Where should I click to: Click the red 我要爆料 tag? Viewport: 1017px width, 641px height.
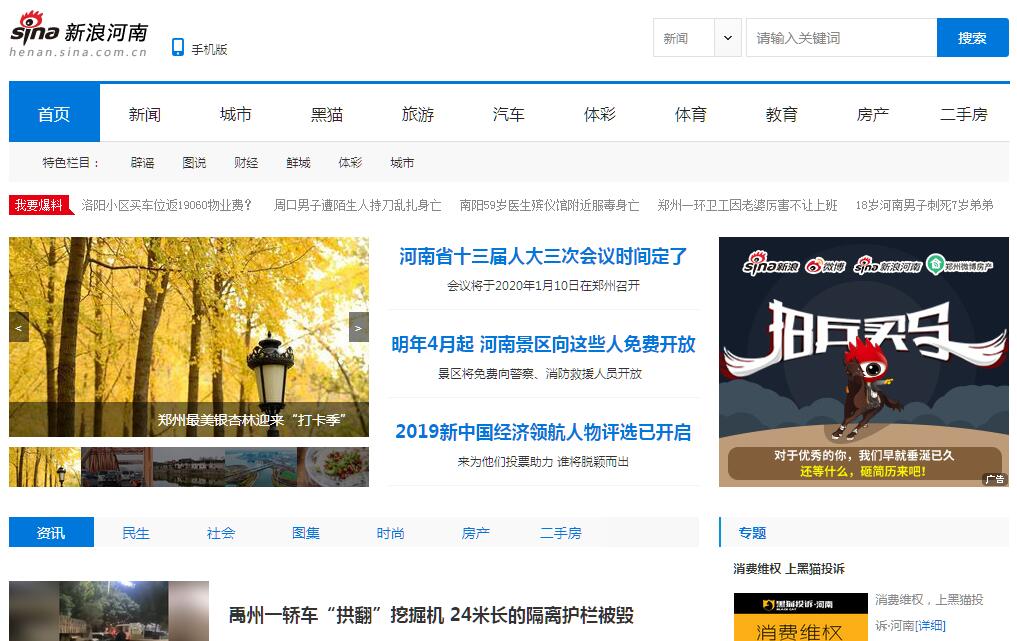(38, 205)
